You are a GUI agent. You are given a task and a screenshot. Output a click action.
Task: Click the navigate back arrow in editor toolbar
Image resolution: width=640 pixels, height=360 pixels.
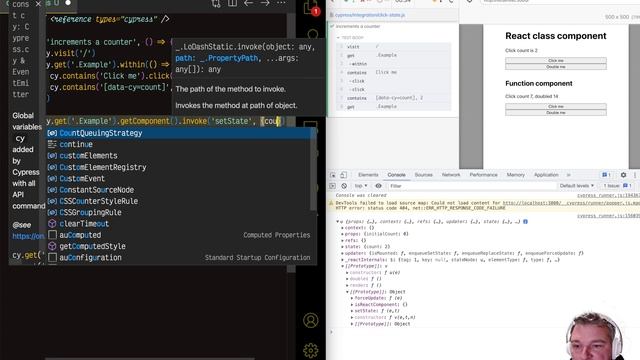[248, 3]
